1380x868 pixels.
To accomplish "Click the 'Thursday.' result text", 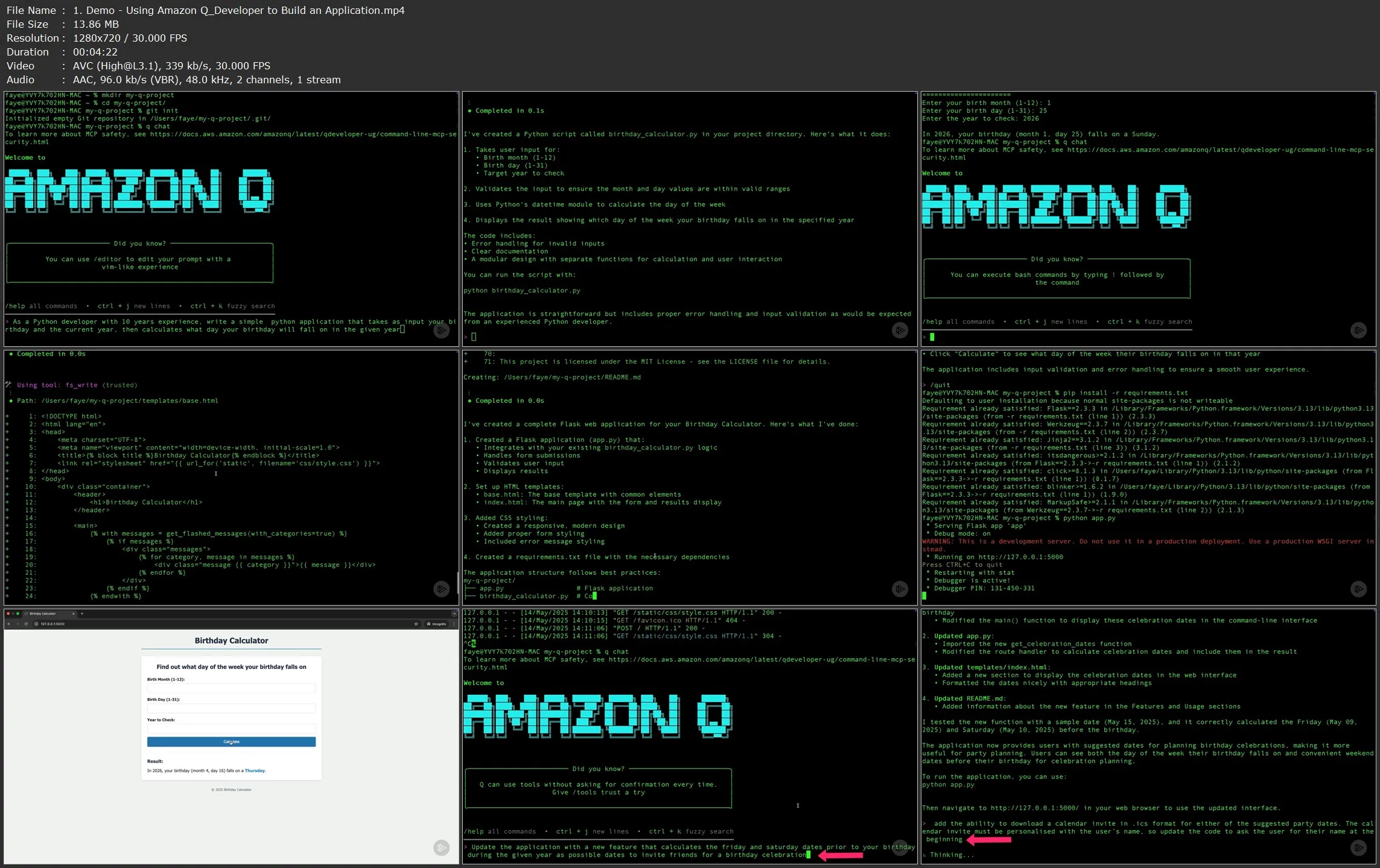I will point(255,770).
